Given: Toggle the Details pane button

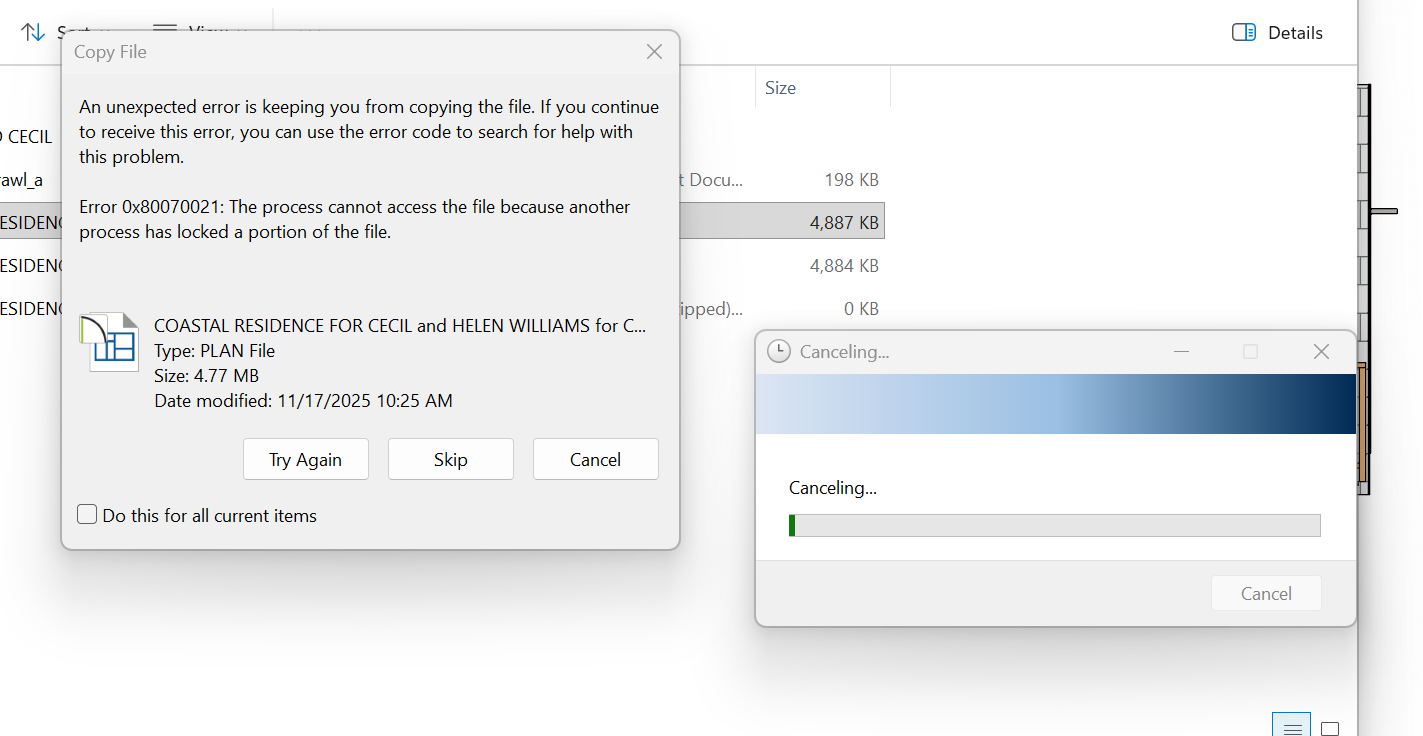Looking at the screenshot, I should coord(1277,33).
